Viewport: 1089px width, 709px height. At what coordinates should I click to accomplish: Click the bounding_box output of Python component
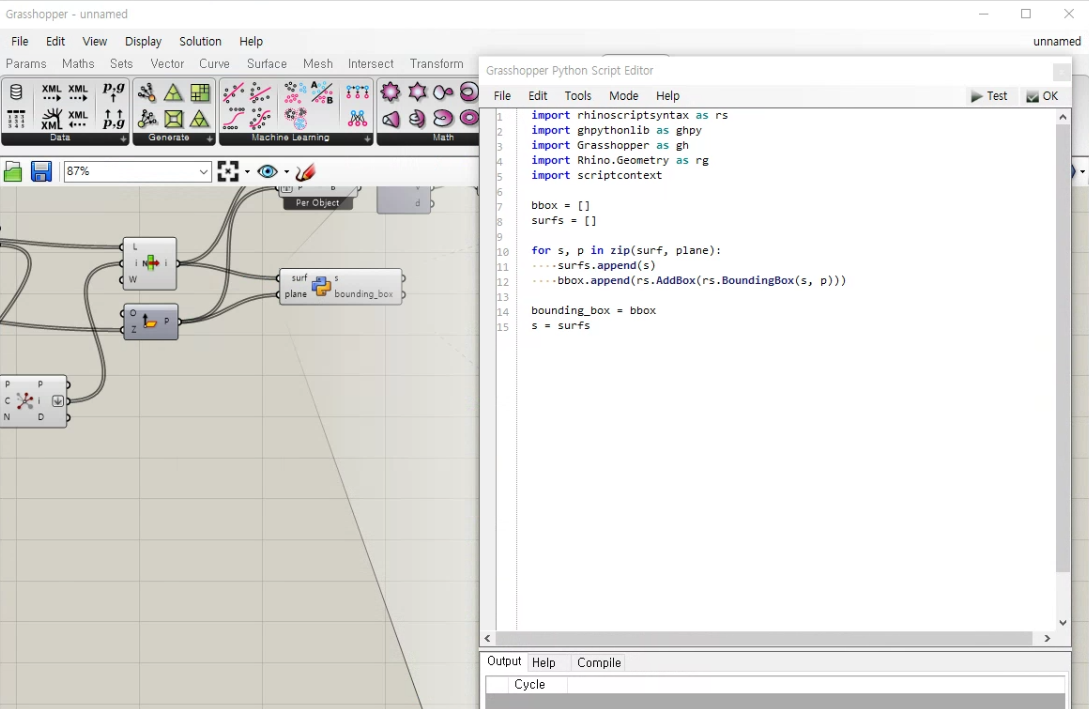(364, 294)
